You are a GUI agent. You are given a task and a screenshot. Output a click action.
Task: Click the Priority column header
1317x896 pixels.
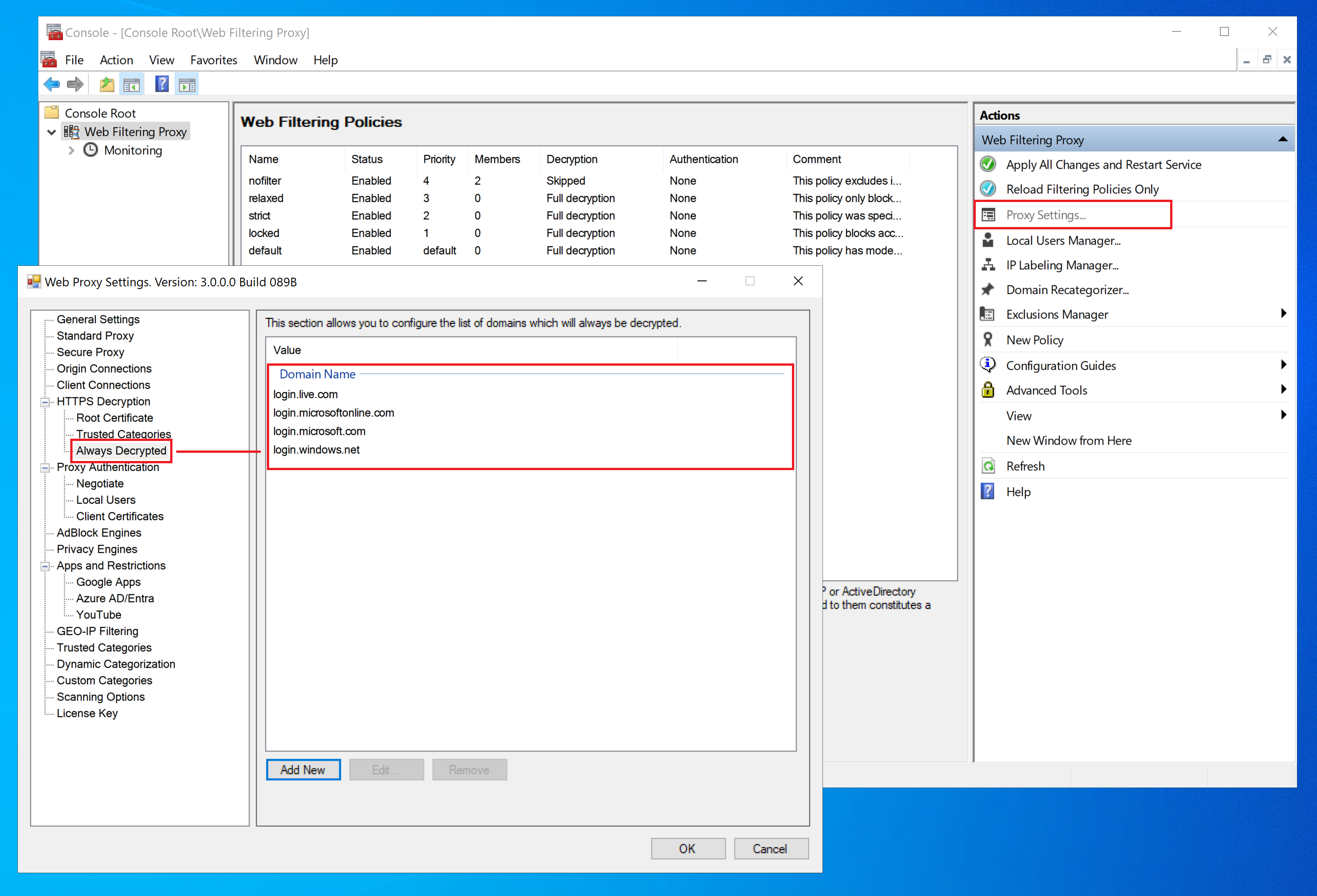pos(442,159)
